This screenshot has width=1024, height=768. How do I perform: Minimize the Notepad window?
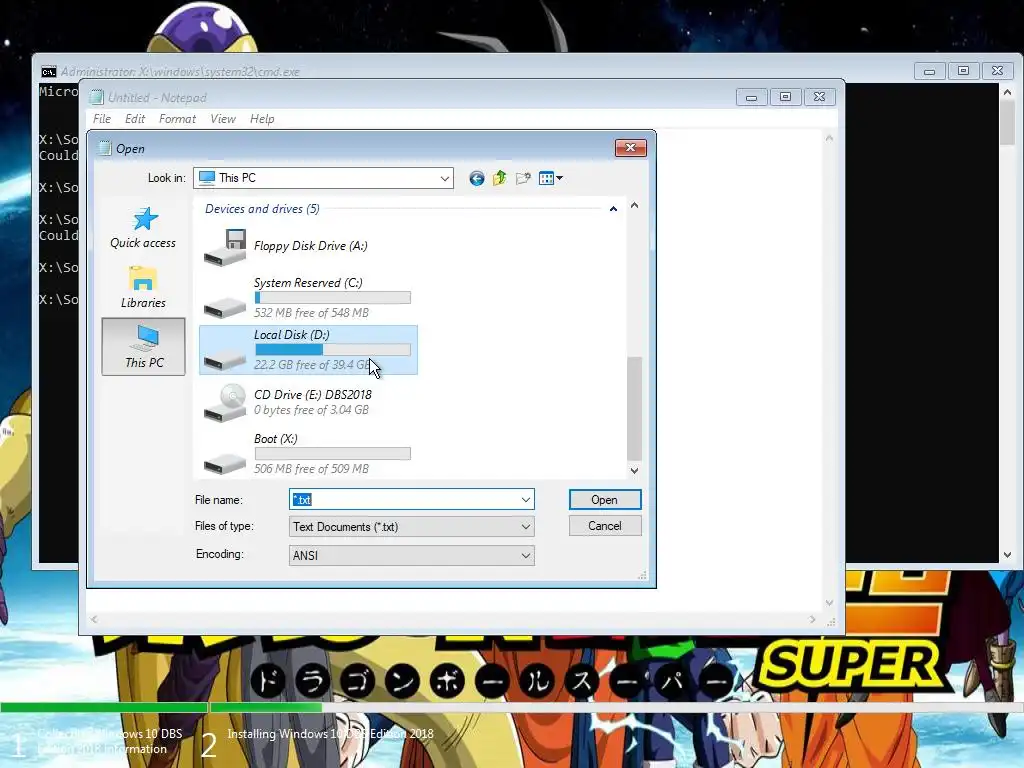coord(751,97)
